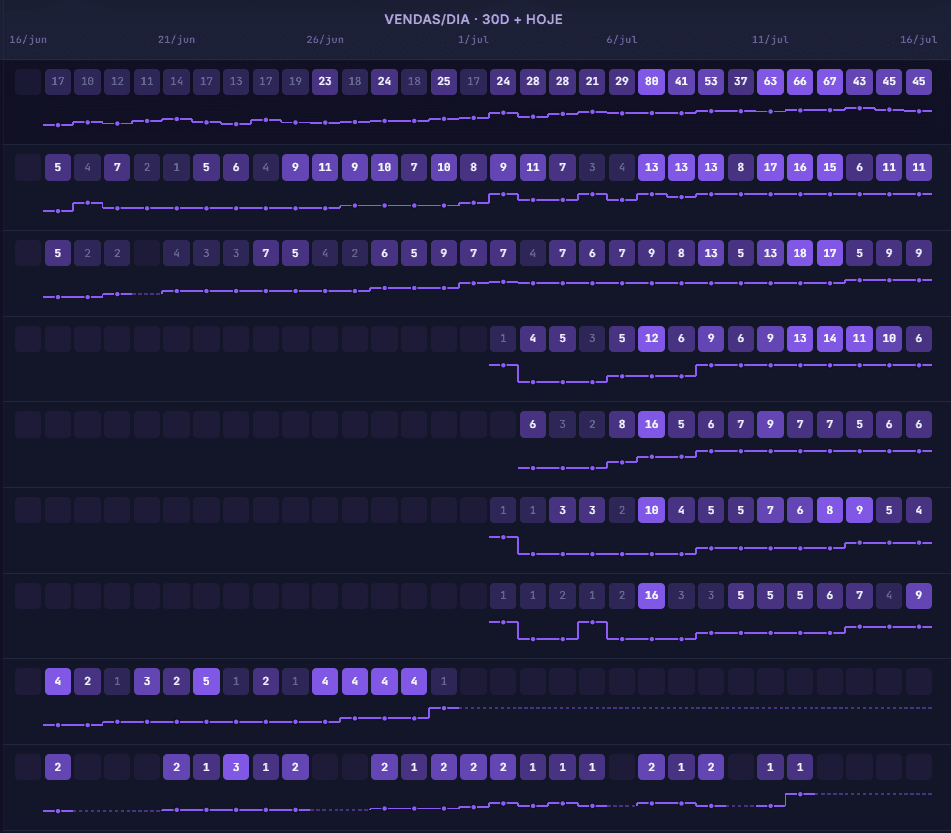Select the VENDAS/DIA · 30D + HOJE title
The width and height of the screenshot is (951, 833).
(x=474, y=19)
